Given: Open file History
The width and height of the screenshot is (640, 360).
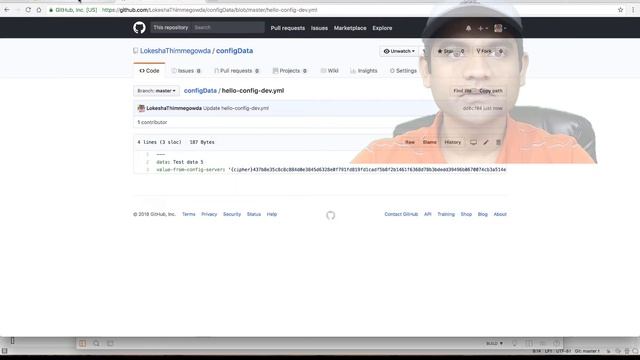Looking at the screenshot, I should [x=452, y=142].
